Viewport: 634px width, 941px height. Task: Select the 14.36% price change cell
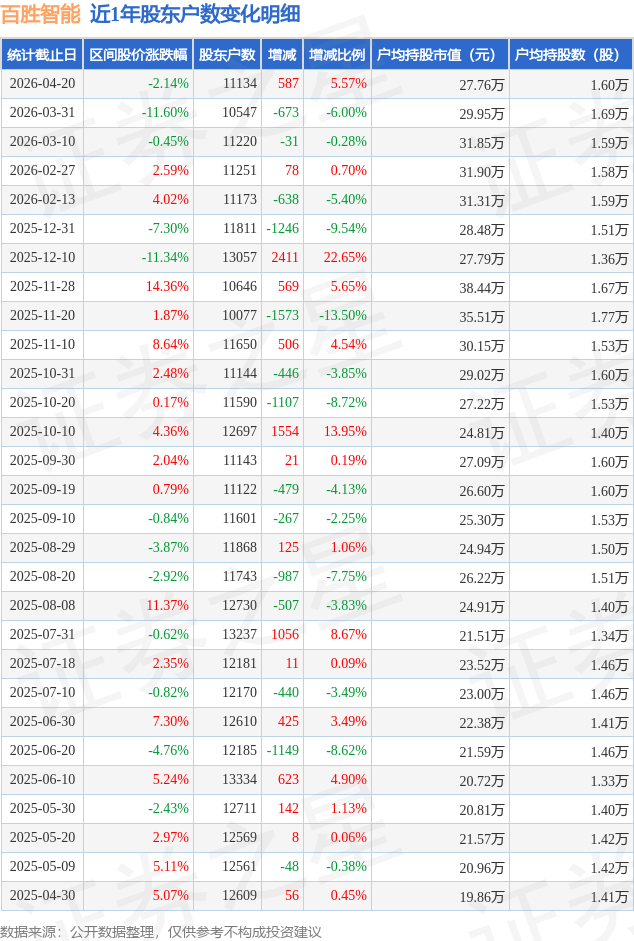tap(167, 287)
